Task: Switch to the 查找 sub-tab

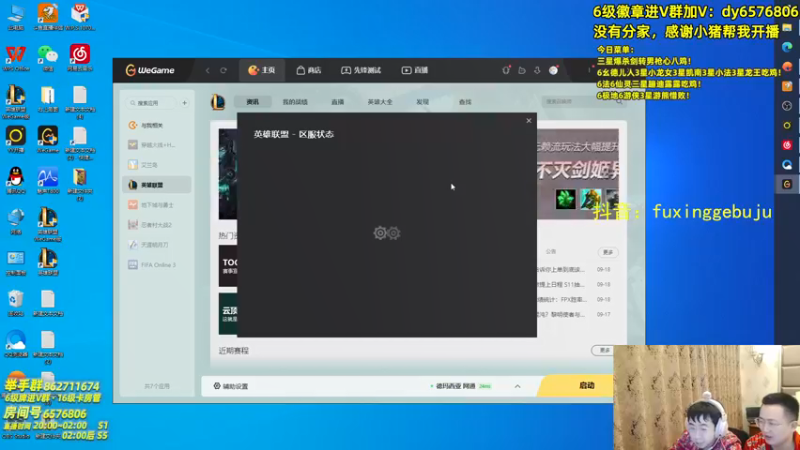Action: point(465,102)
